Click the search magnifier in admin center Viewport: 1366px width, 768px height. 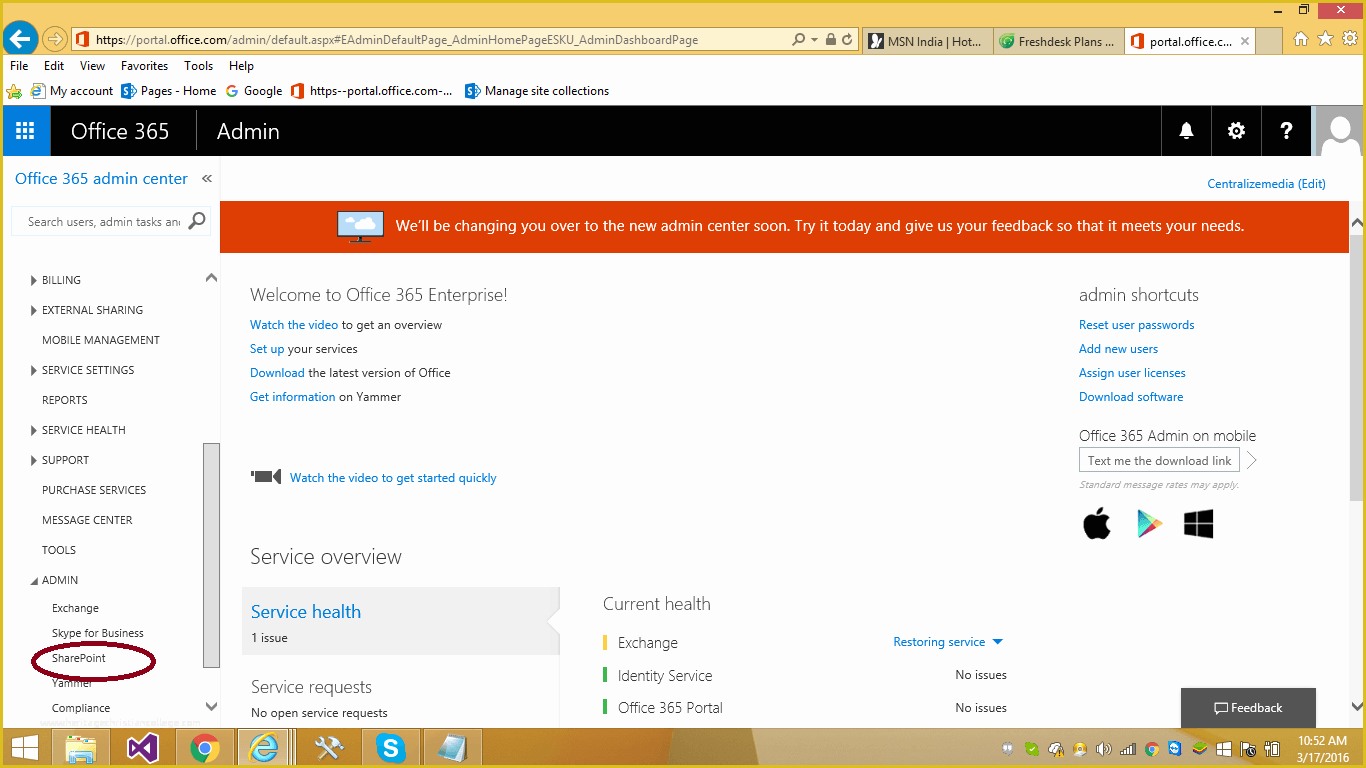click(x=197, y=221)
